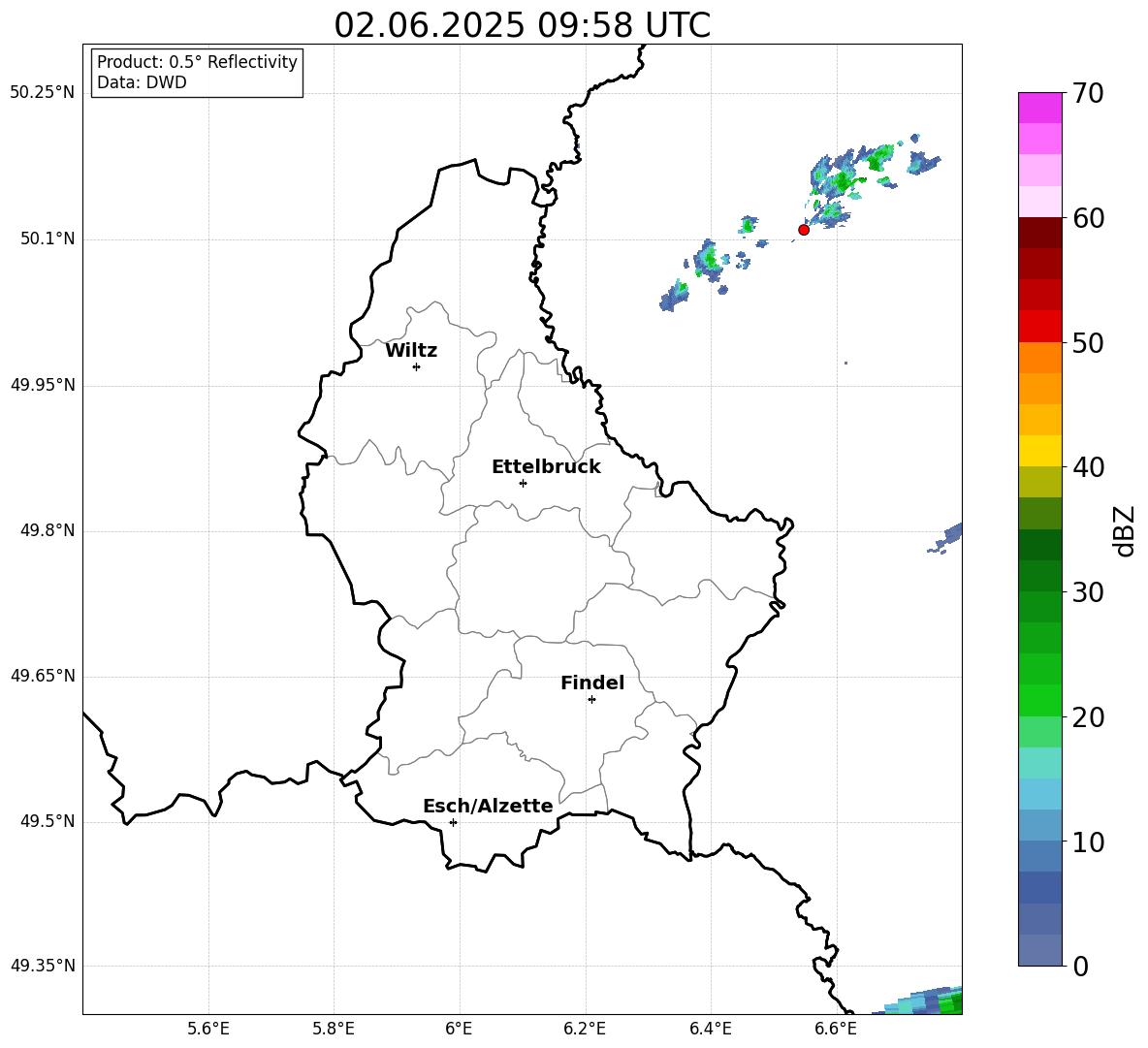Click the 6.4°E longitude label

pos(710,1029)
